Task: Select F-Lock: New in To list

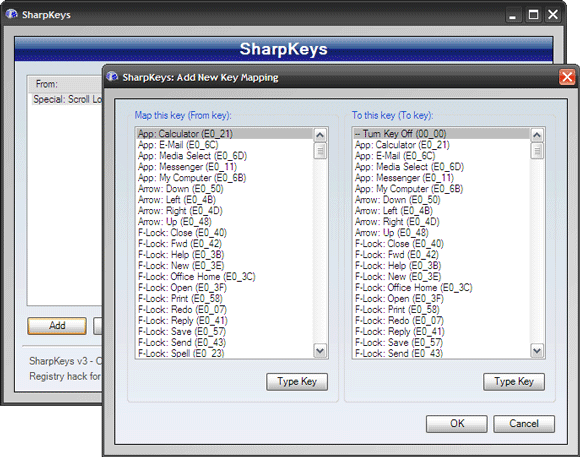Action: coord(442,276)
